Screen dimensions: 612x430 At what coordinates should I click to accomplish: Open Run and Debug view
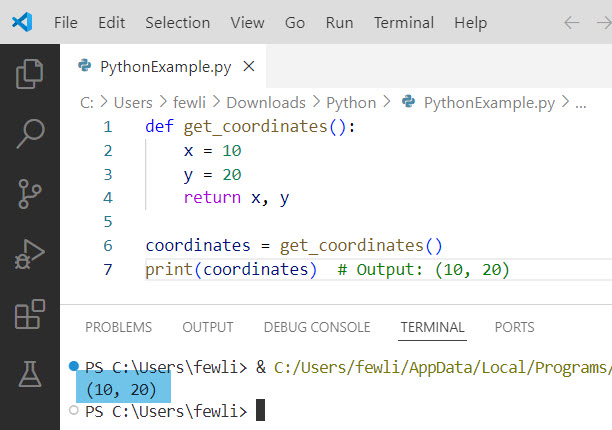[30, 254]
